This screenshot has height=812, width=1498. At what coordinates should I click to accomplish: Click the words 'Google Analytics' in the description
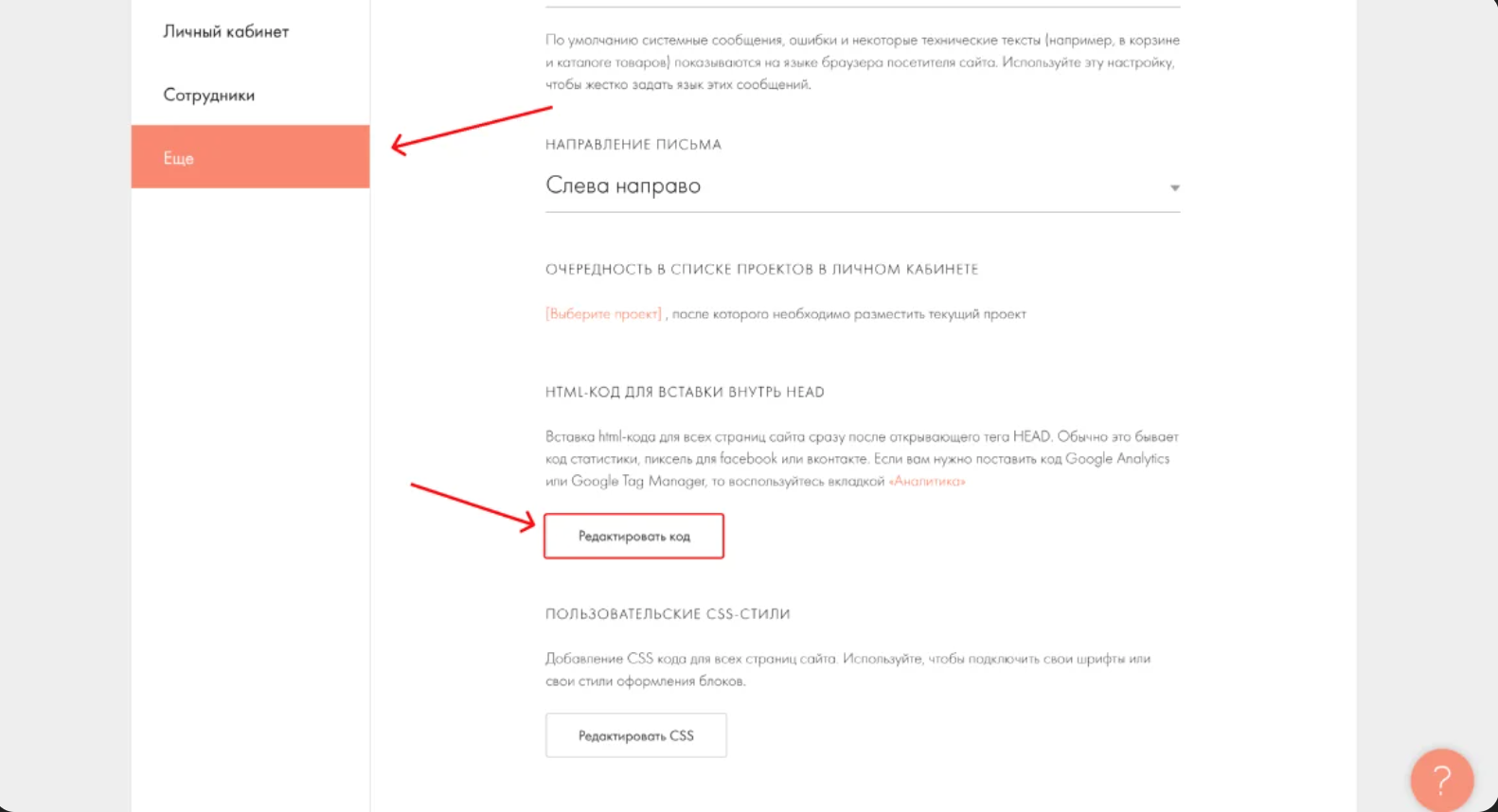pos(1117,459)
